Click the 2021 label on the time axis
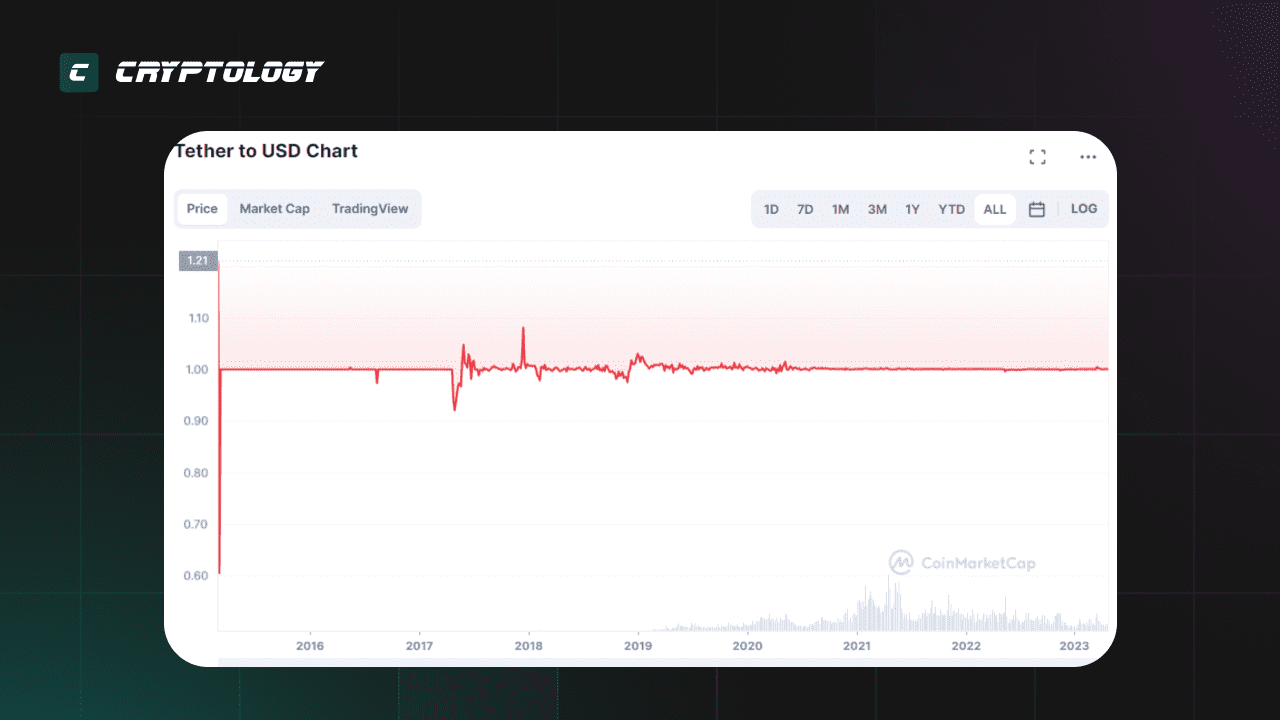 click(857, 646)
